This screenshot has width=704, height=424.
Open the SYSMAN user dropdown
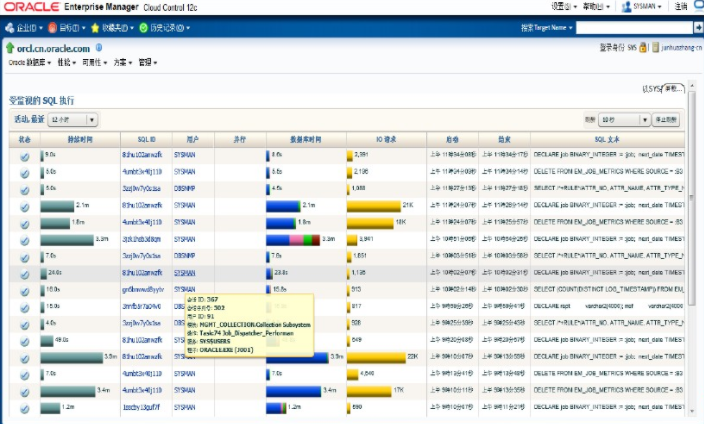tap(642, 7)
